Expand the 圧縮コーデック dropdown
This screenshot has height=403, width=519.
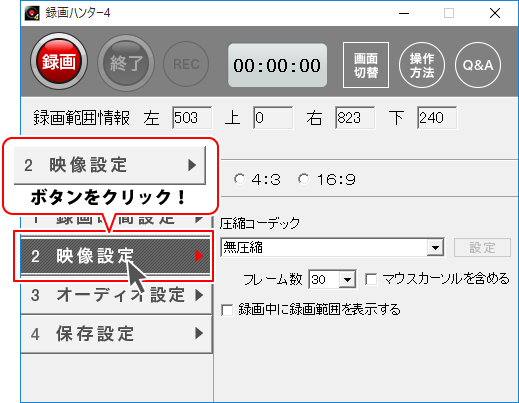tap(435, 247)
